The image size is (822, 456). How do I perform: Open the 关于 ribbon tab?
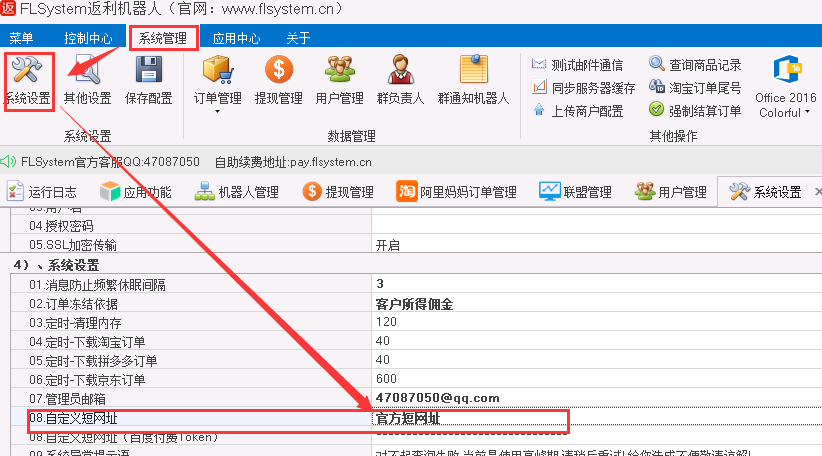point(298,38)
